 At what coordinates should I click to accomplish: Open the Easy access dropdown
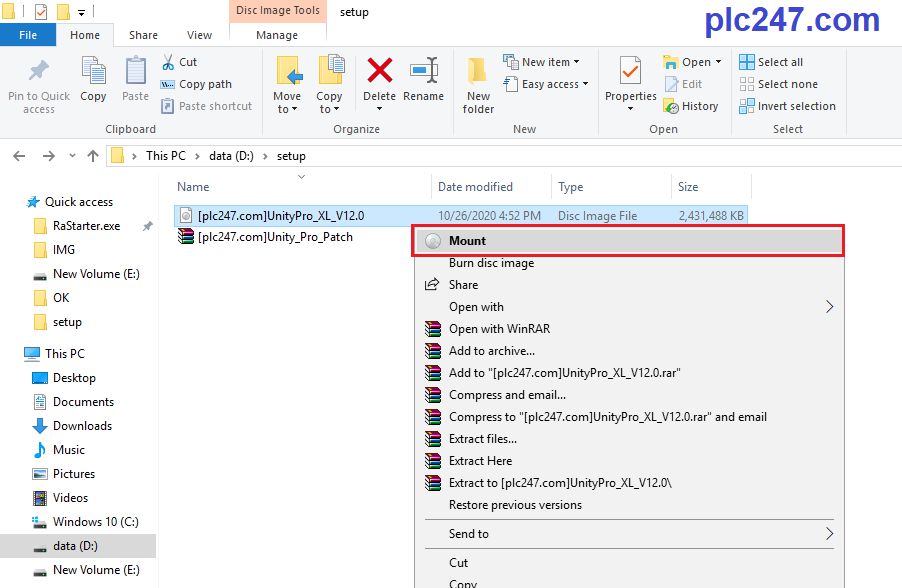pos(546,84)
